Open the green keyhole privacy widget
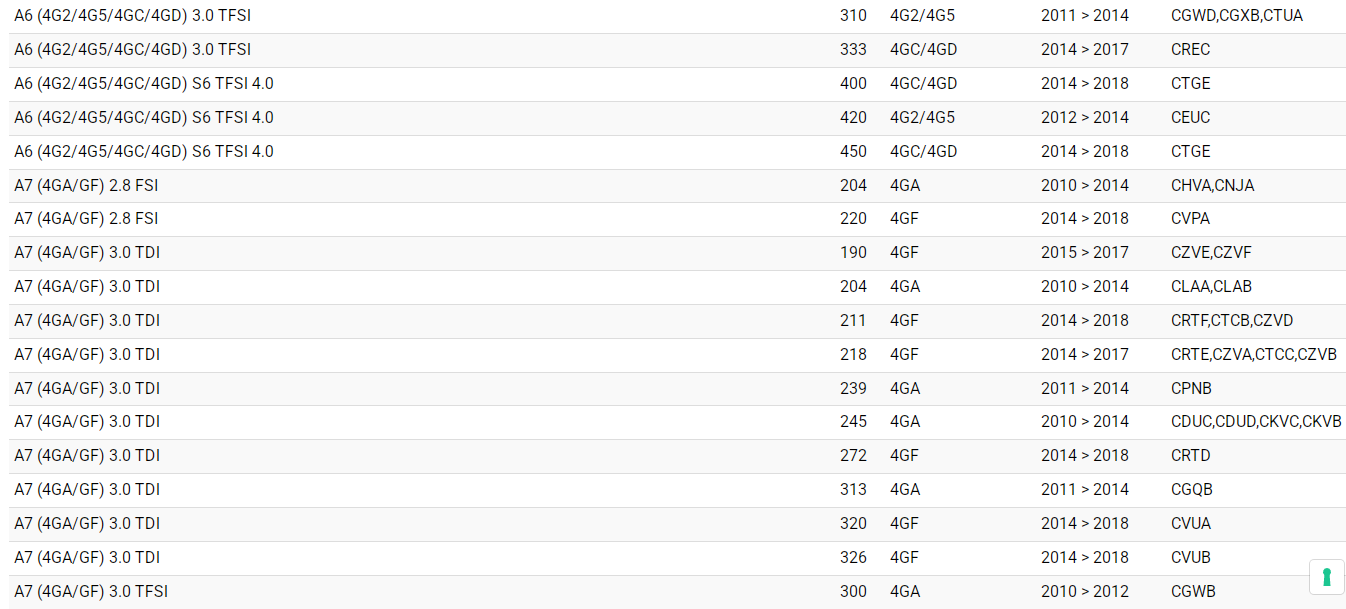 [1326, 577]
